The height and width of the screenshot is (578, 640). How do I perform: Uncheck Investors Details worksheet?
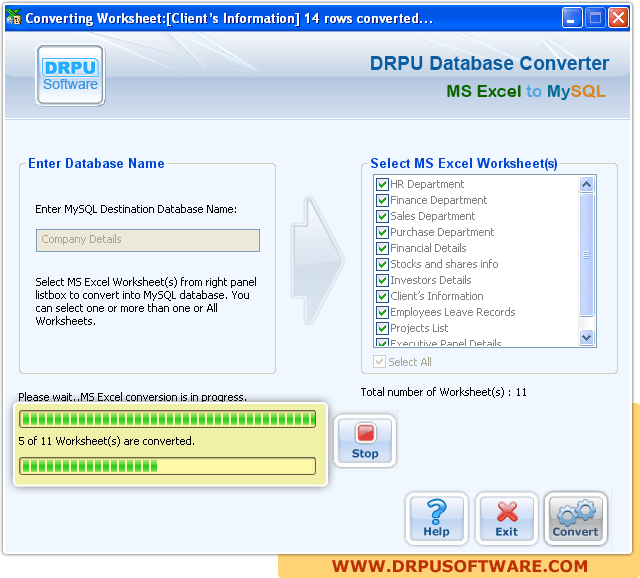click(x=382, y=280)
